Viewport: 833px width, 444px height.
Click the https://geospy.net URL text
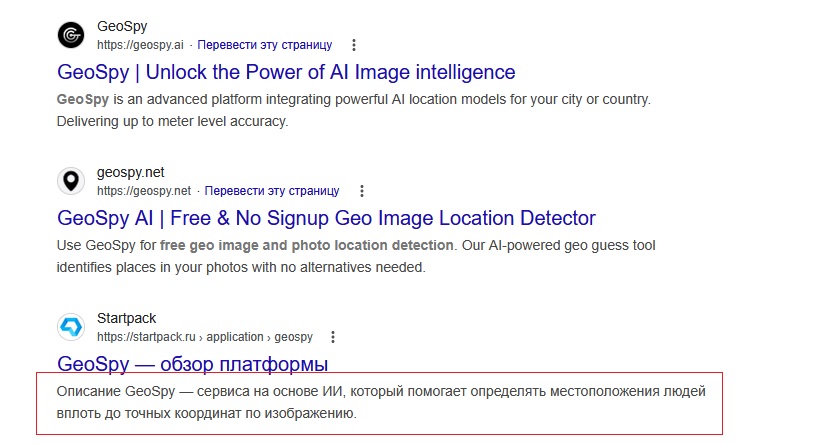[144, 191]
